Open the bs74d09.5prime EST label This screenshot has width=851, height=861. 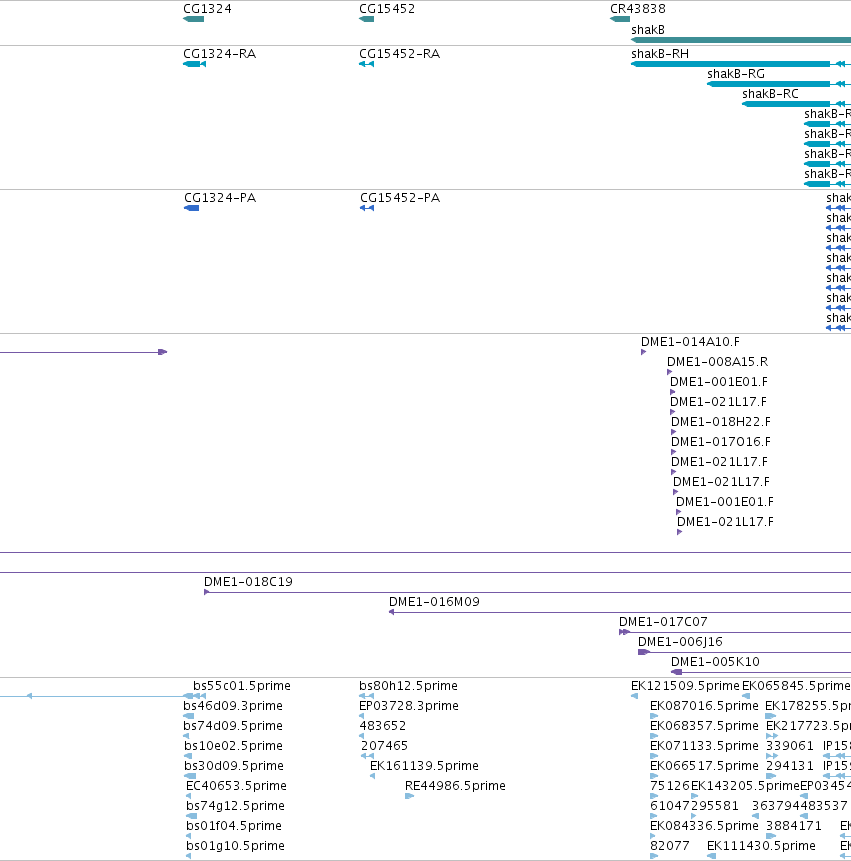click(x=233, y=726)
